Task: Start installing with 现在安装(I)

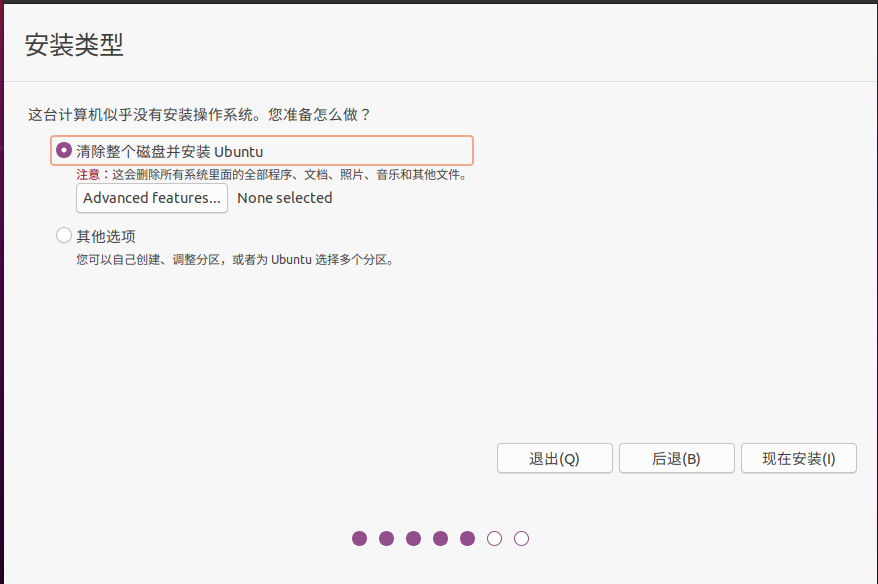Action: click(798, 459)
